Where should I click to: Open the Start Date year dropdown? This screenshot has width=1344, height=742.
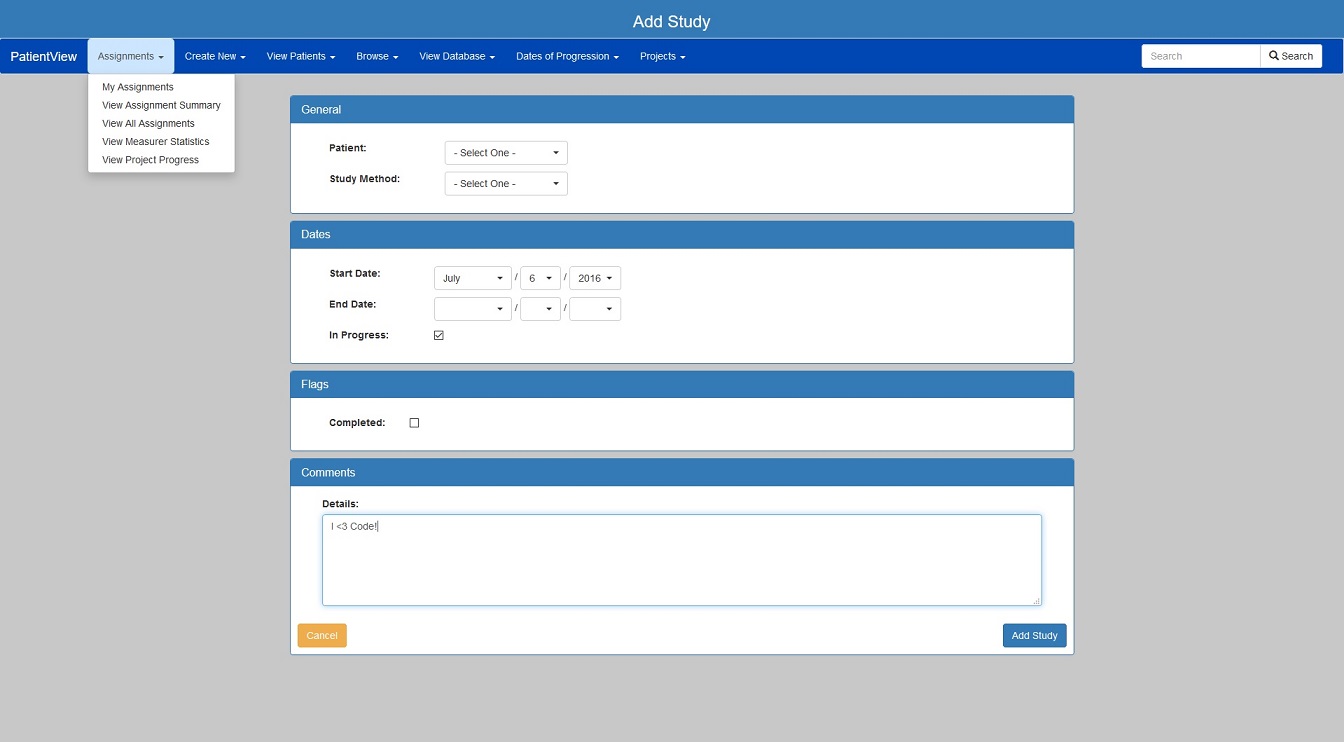[x=595, y=278]
